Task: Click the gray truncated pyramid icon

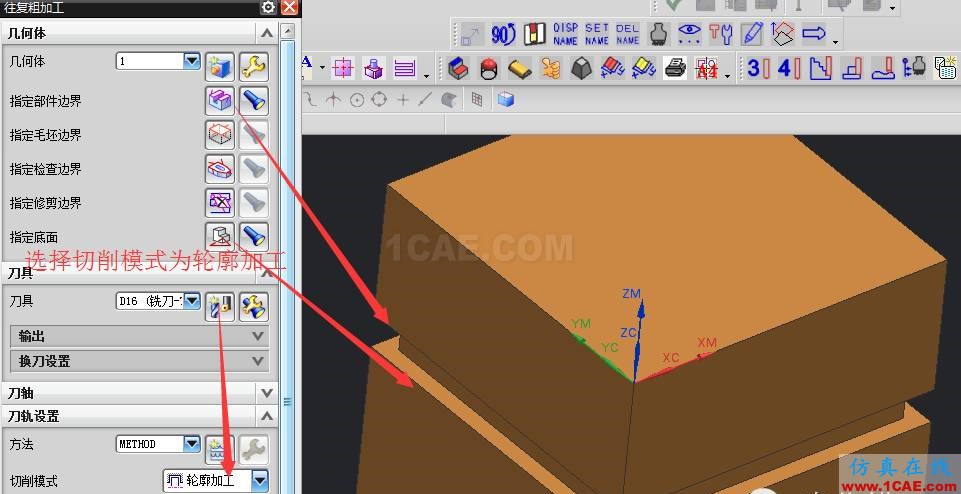Action: pos(582,68)
